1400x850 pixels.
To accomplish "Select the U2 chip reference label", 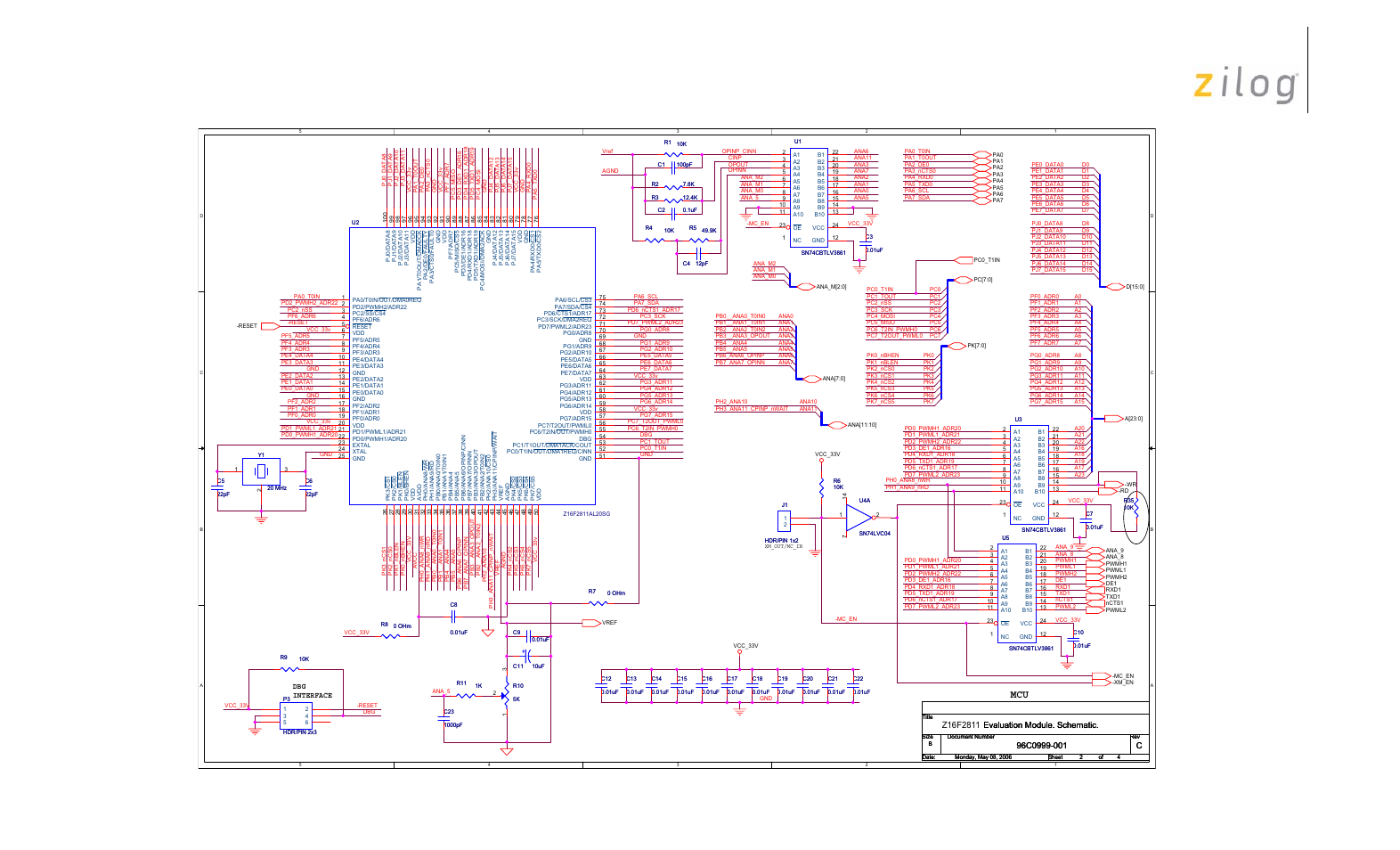I will pos(355,223).
